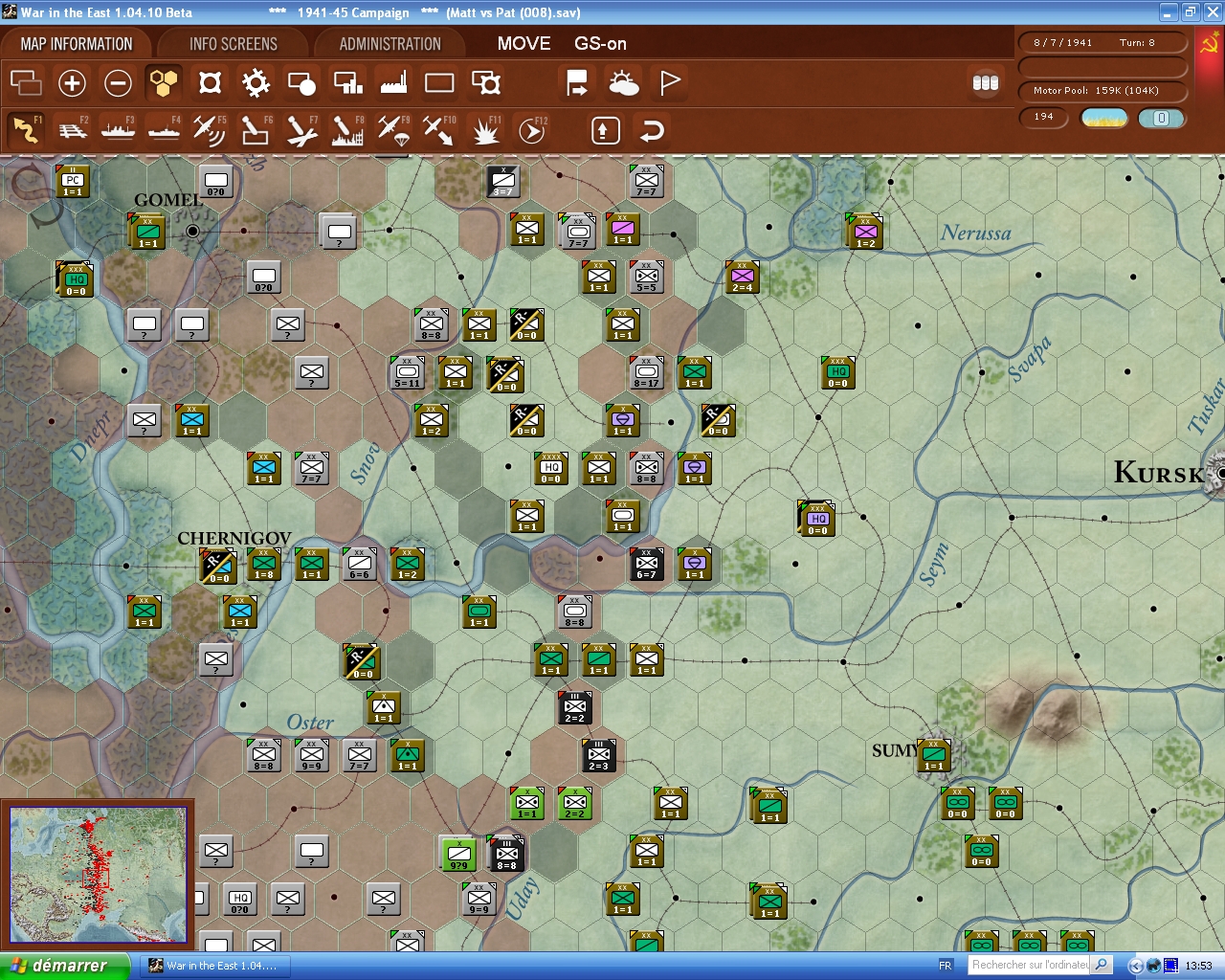This screenshot has width=1225, height=980.
Task: Click the zoom in plus icon
Action: [x=72, y=83]
